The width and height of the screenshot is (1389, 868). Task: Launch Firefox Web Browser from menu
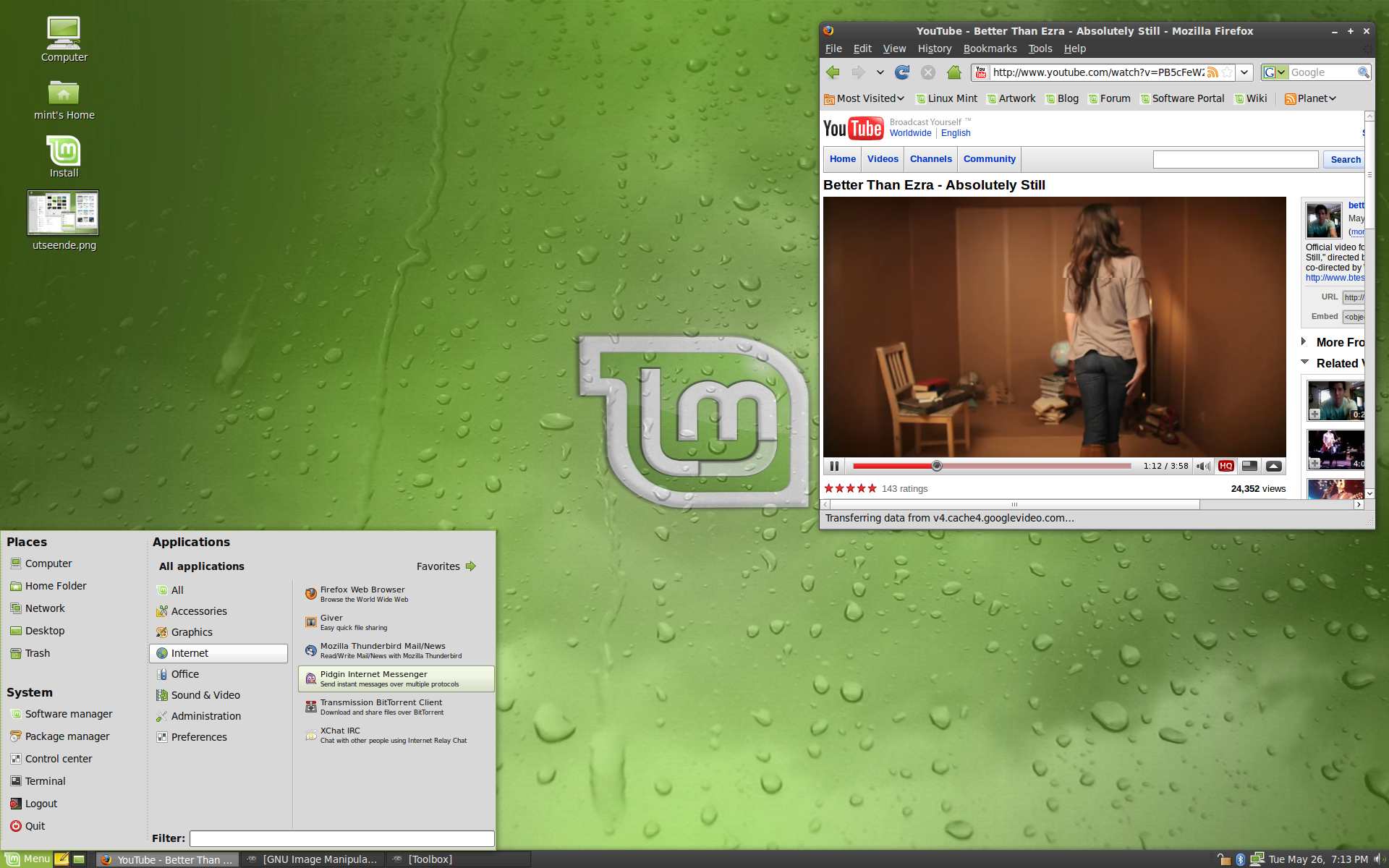click(x=396, y=594)
